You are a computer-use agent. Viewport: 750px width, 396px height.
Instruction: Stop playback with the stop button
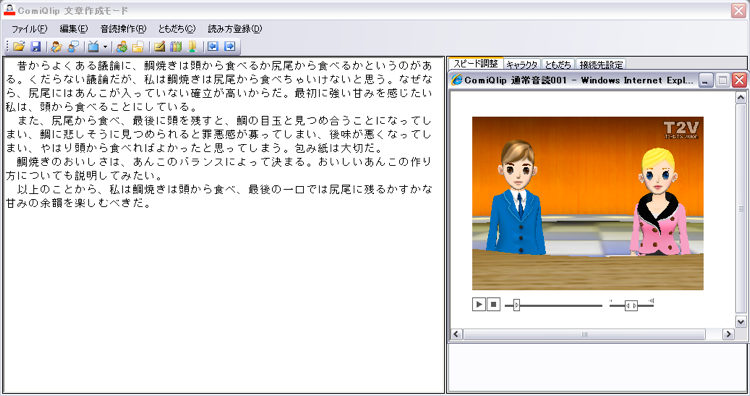coord(494,304)
